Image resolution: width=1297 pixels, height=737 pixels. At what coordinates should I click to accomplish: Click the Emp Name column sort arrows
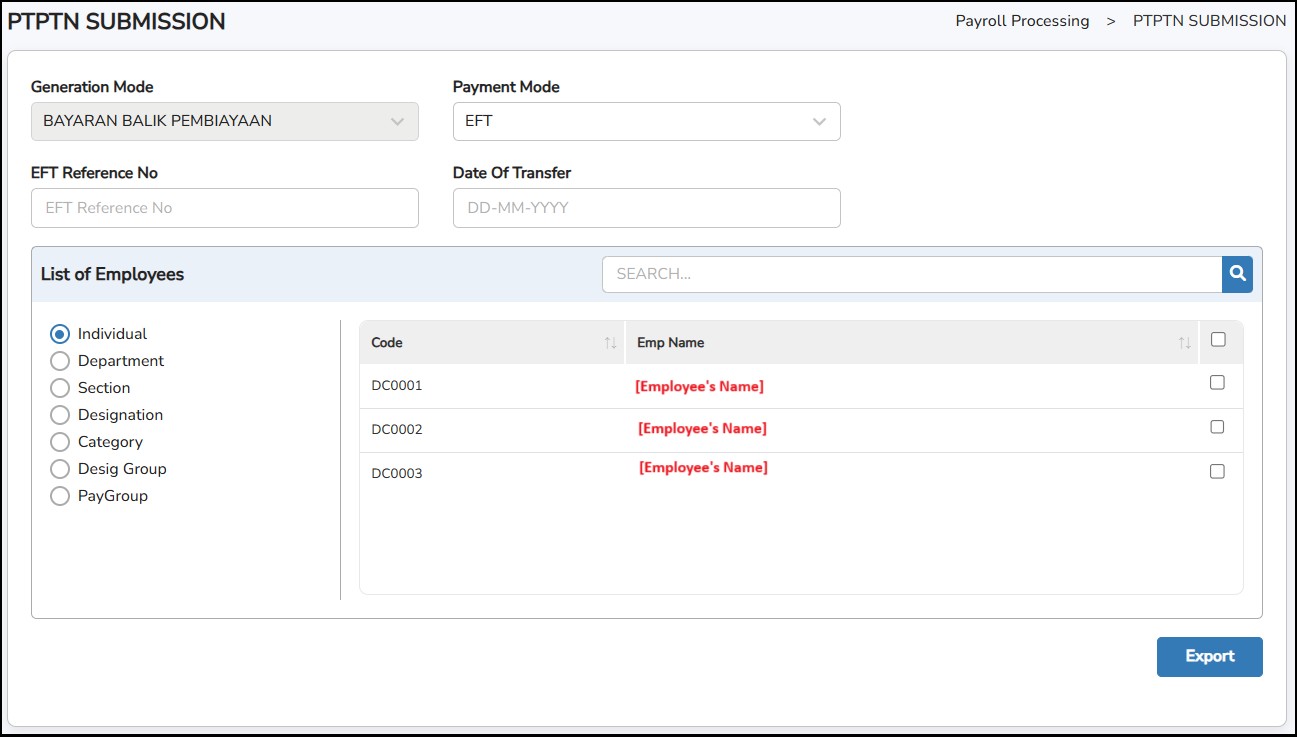point(1184,343)
